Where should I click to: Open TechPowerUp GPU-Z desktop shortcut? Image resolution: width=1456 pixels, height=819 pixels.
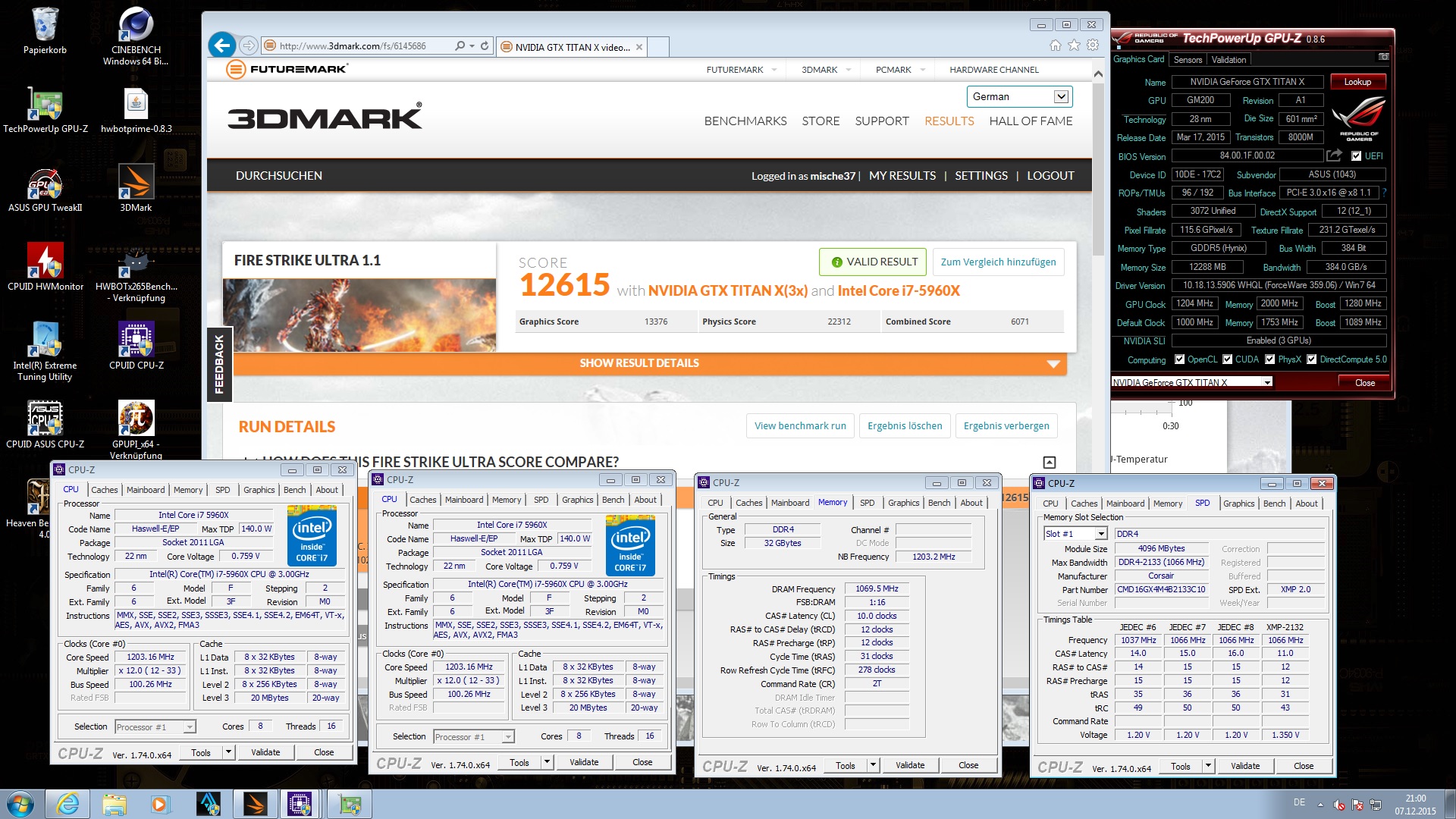tap(45, 110)
